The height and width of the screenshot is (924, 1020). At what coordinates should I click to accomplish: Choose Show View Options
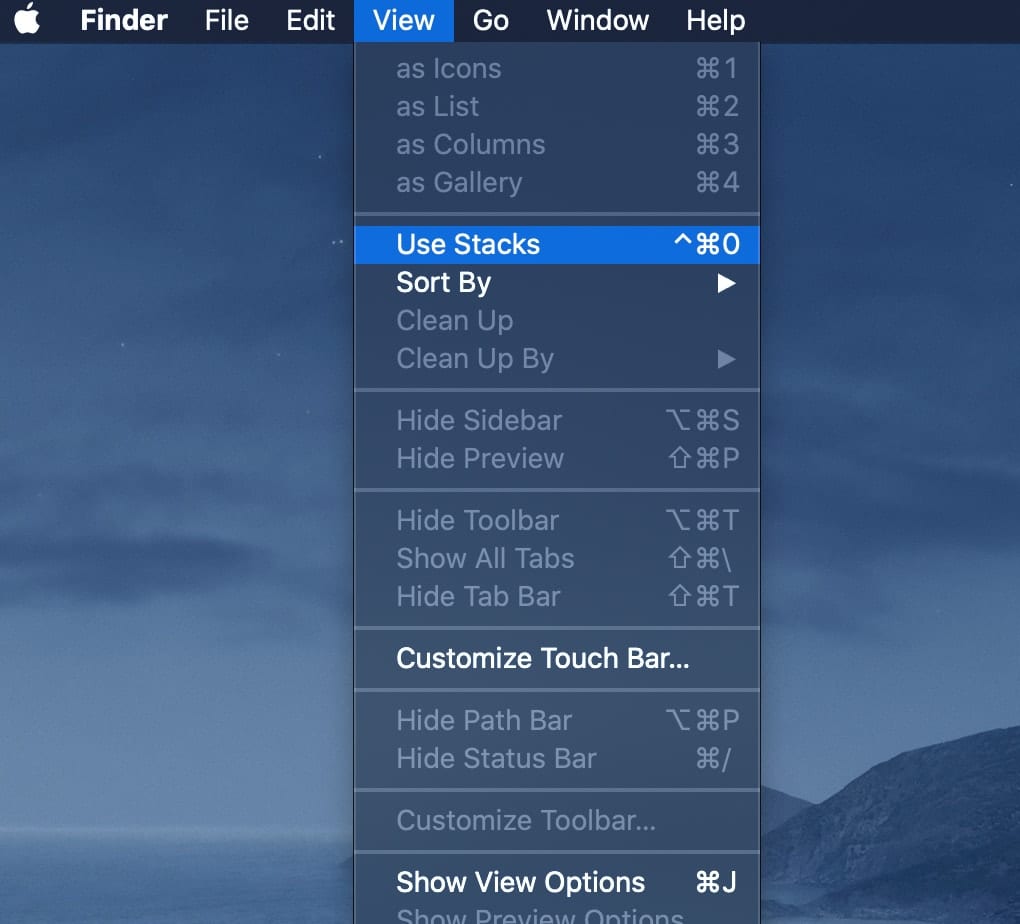pos(520,882)
